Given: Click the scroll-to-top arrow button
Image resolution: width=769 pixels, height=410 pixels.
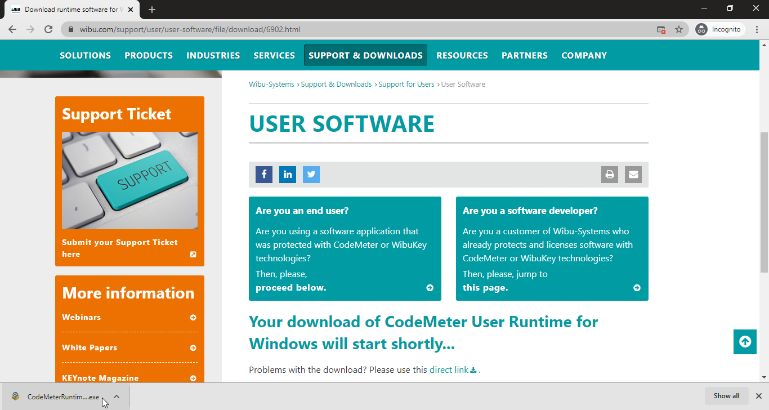Looking at the screenshot, I should pos(745,342).
